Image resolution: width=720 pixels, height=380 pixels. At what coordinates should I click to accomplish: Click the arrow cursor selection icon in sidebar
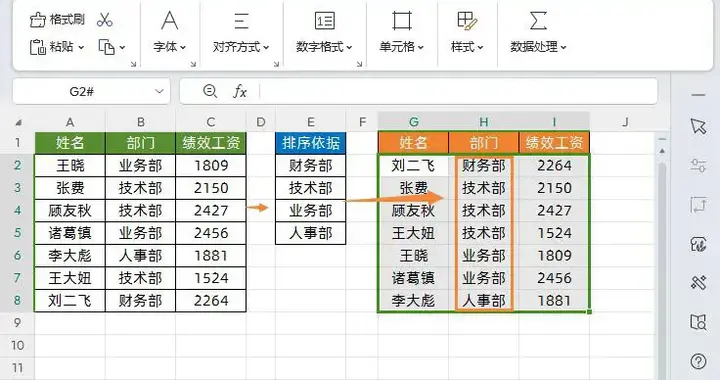click(x=698, y=126)
